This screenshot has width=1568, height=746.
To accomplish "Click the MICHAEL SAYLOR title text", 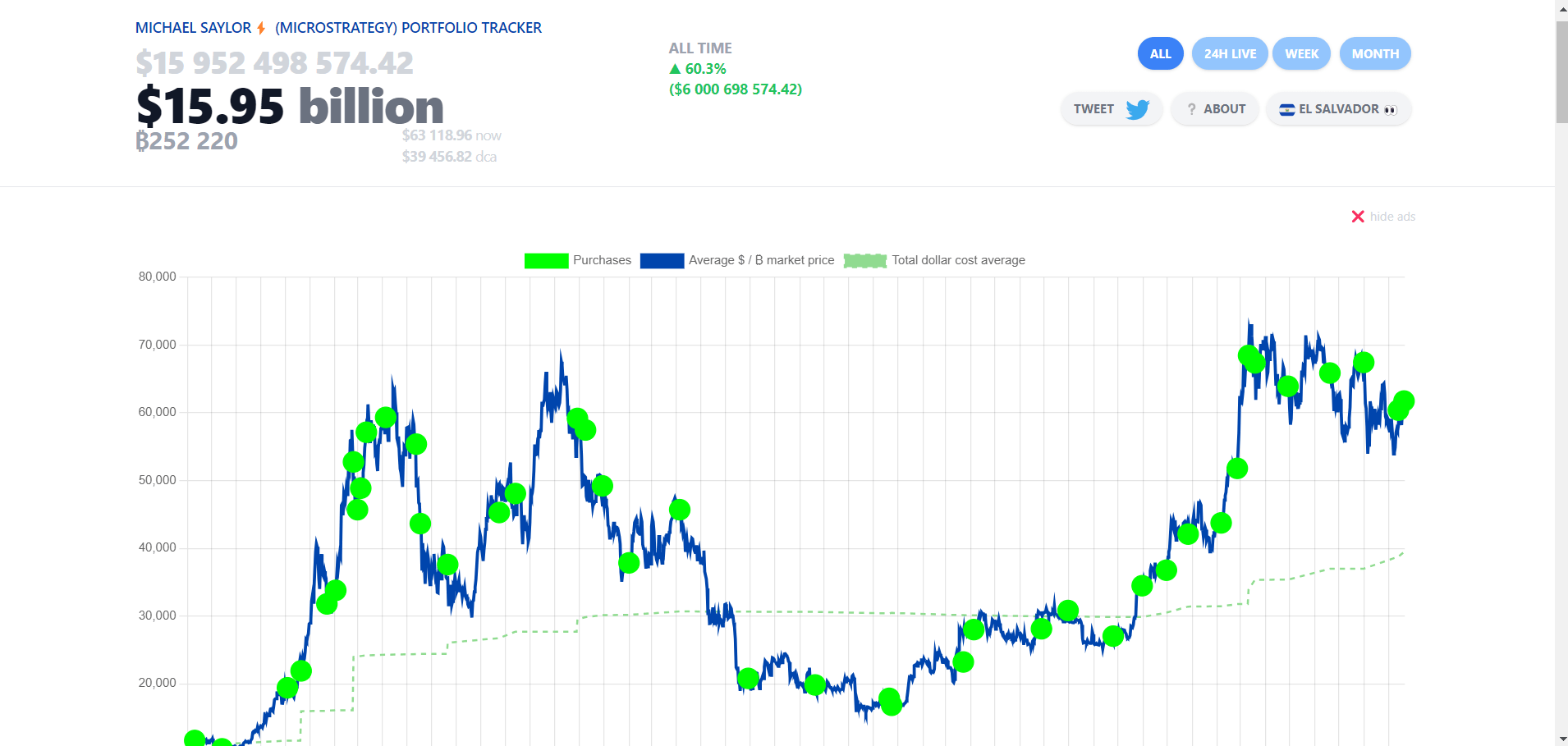I will 193,28.
